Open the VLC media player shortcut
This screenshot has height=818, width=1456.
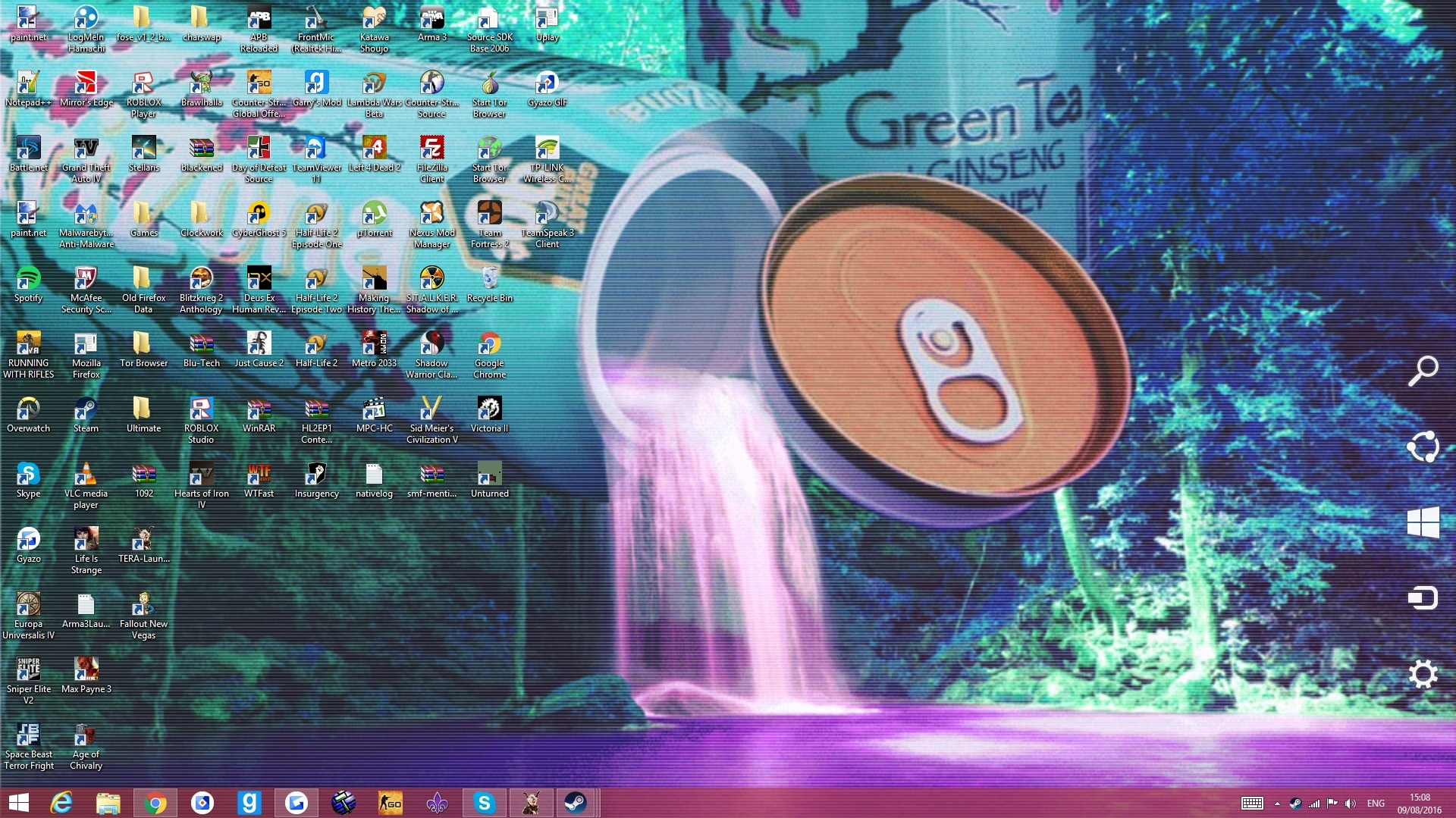[86, 485]
